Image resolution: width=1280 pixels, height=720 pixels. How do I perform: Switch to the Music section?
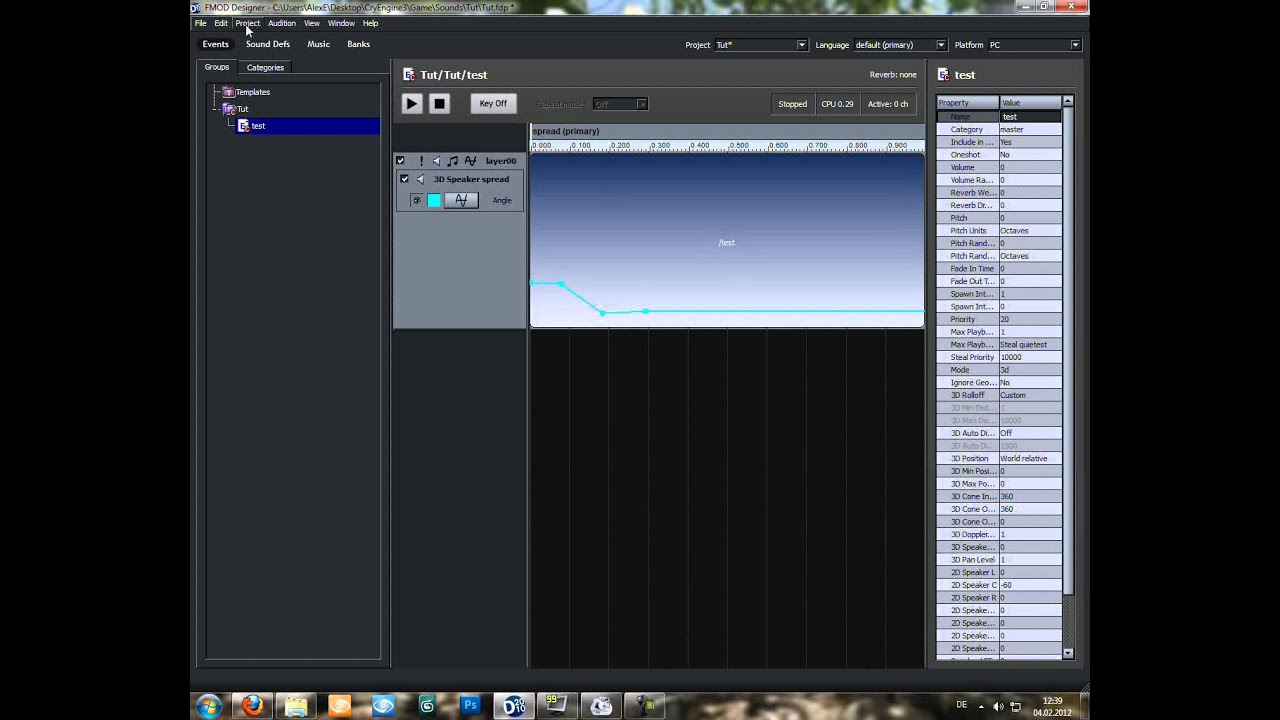coord(318,44)
